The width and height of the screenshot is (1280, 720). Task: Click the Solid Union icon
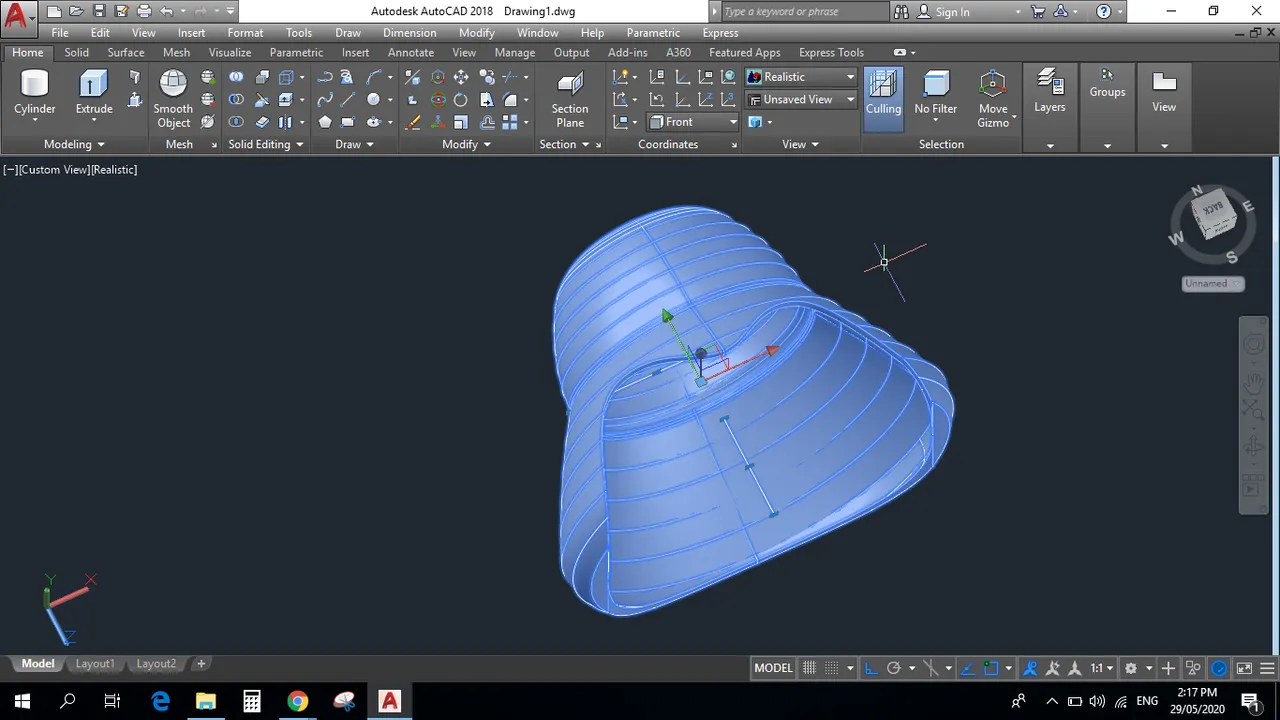(236, 77)
